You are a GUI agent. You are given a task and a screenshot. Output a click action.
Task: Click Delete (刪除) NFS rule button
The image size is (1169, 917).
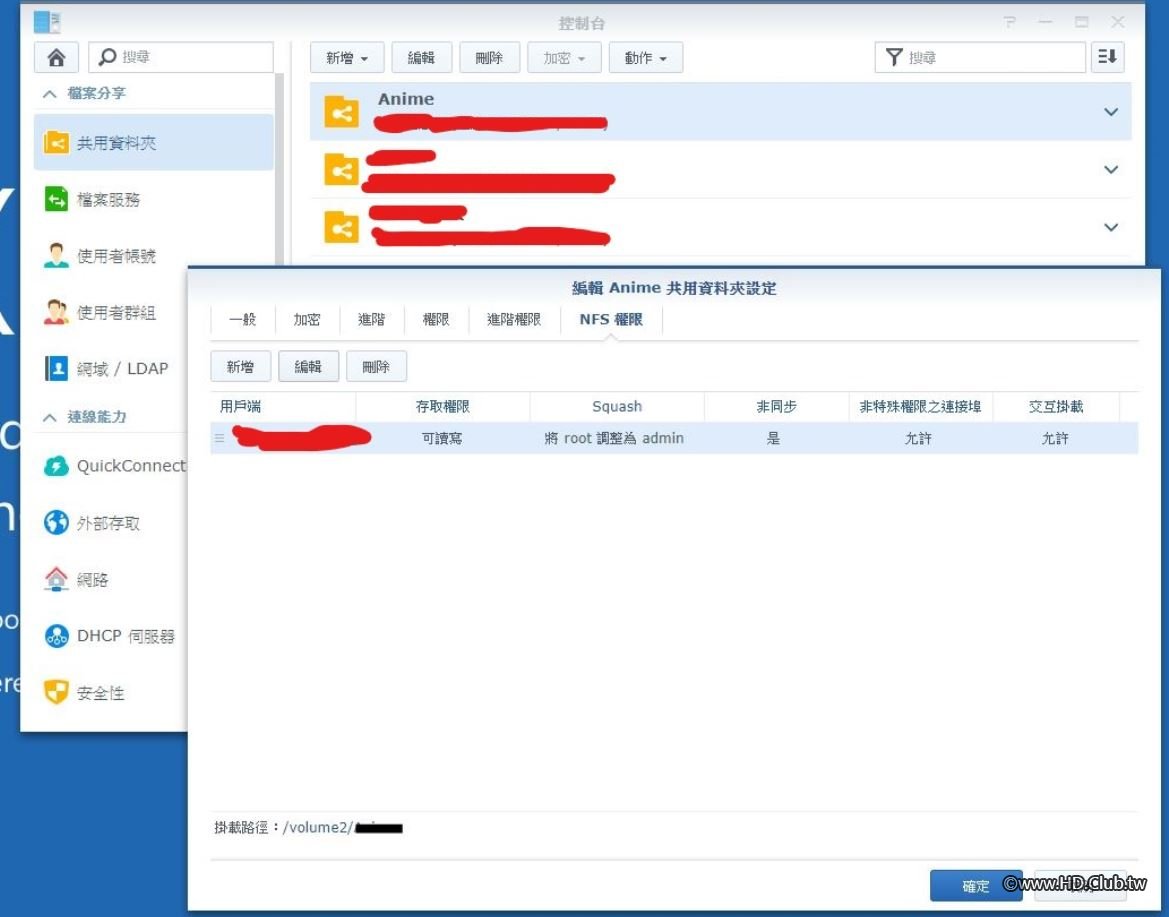click(376, 366)
